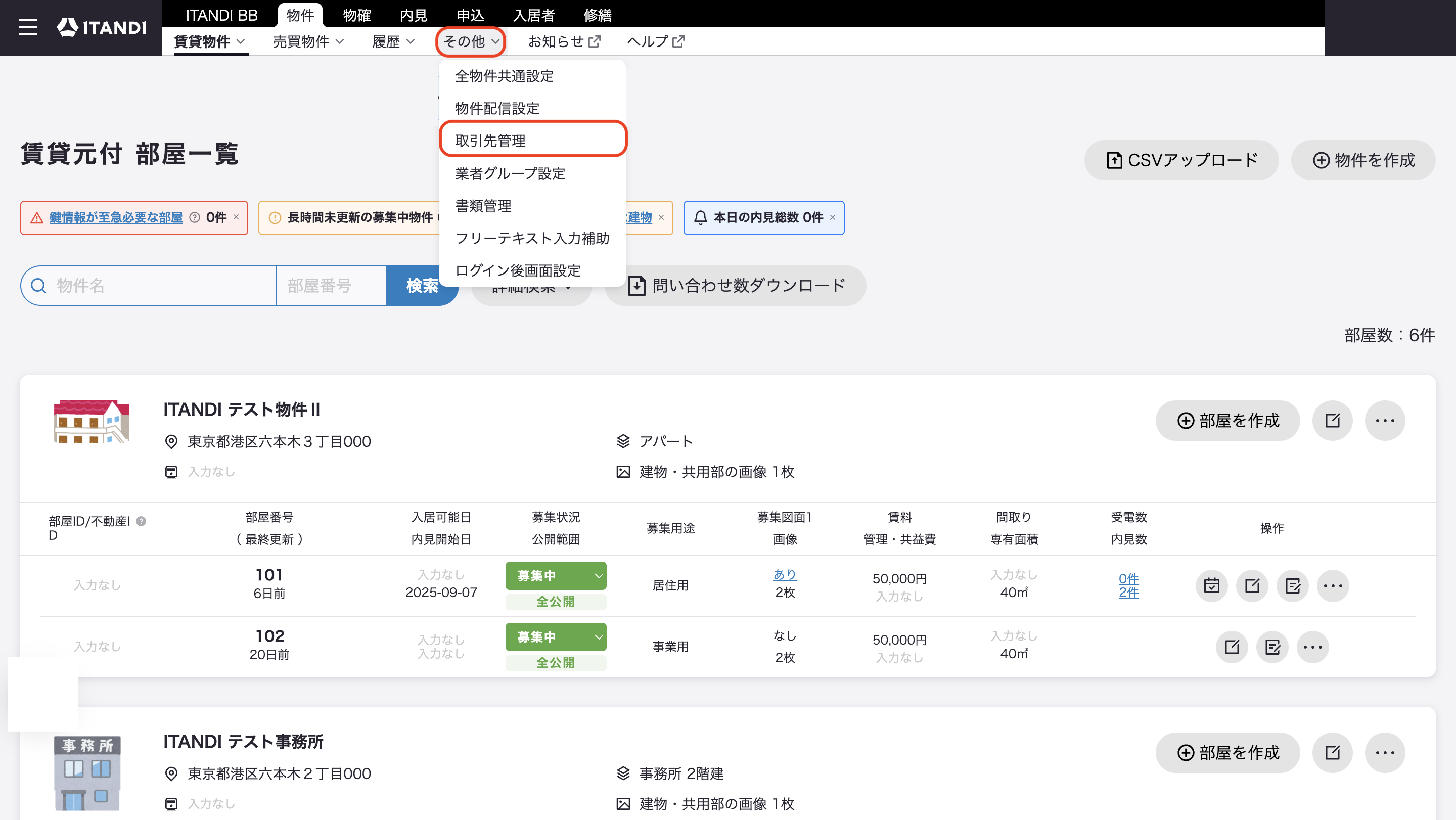
Task: Collapse the その他 dropdown menu
Action: click(471, 41)
